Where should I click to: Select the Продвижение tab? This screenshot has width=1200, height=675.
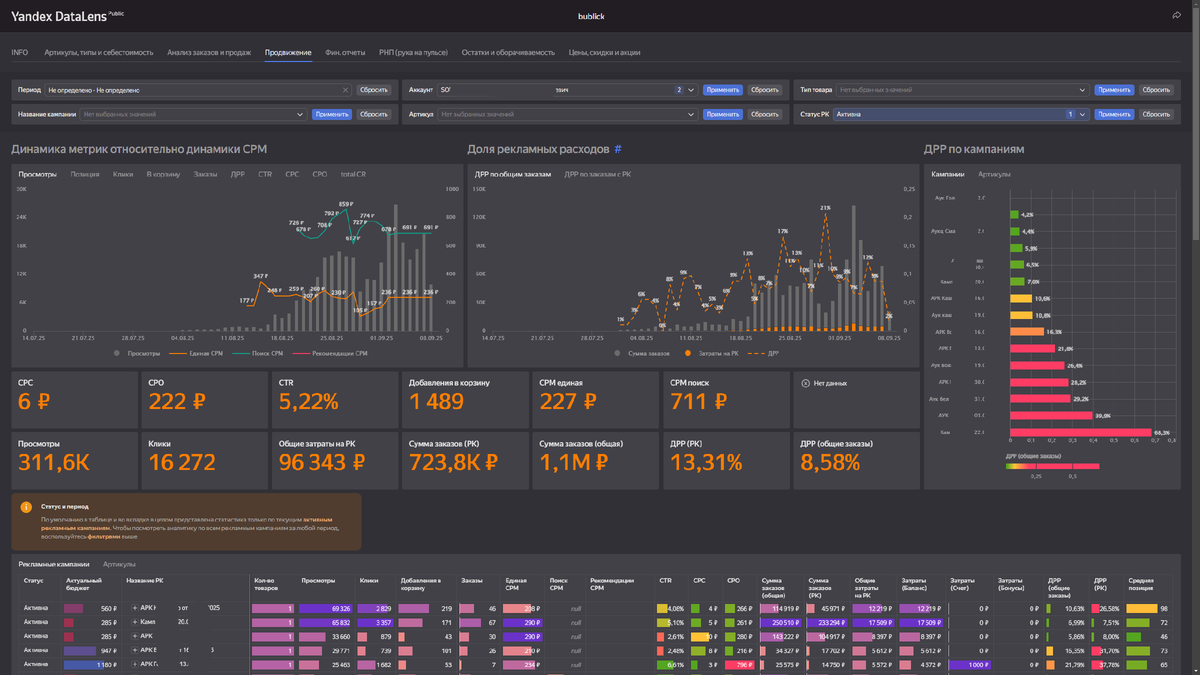[x=288, y=52]
